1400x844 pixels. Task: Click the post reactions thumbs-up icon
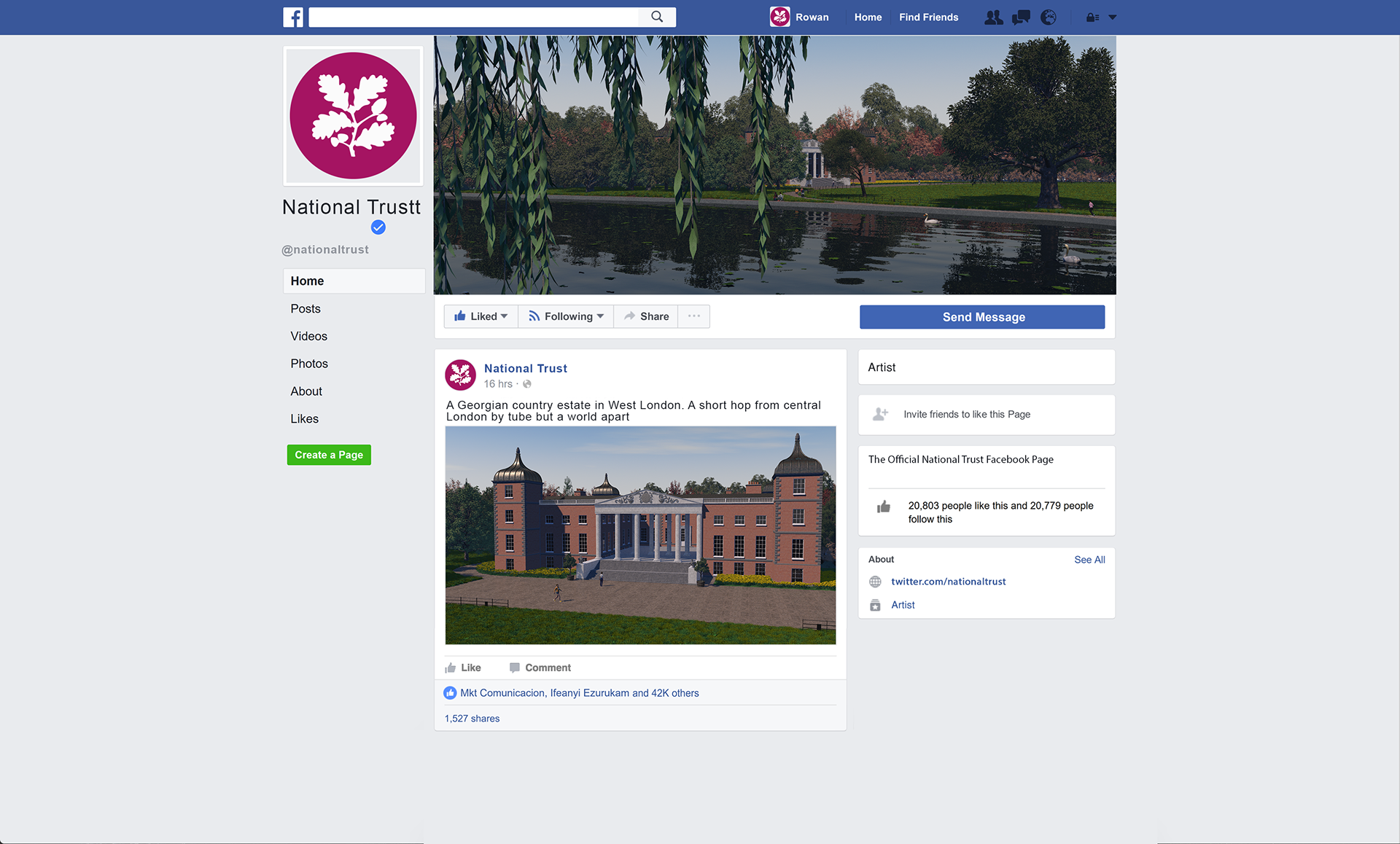[450, 693]
